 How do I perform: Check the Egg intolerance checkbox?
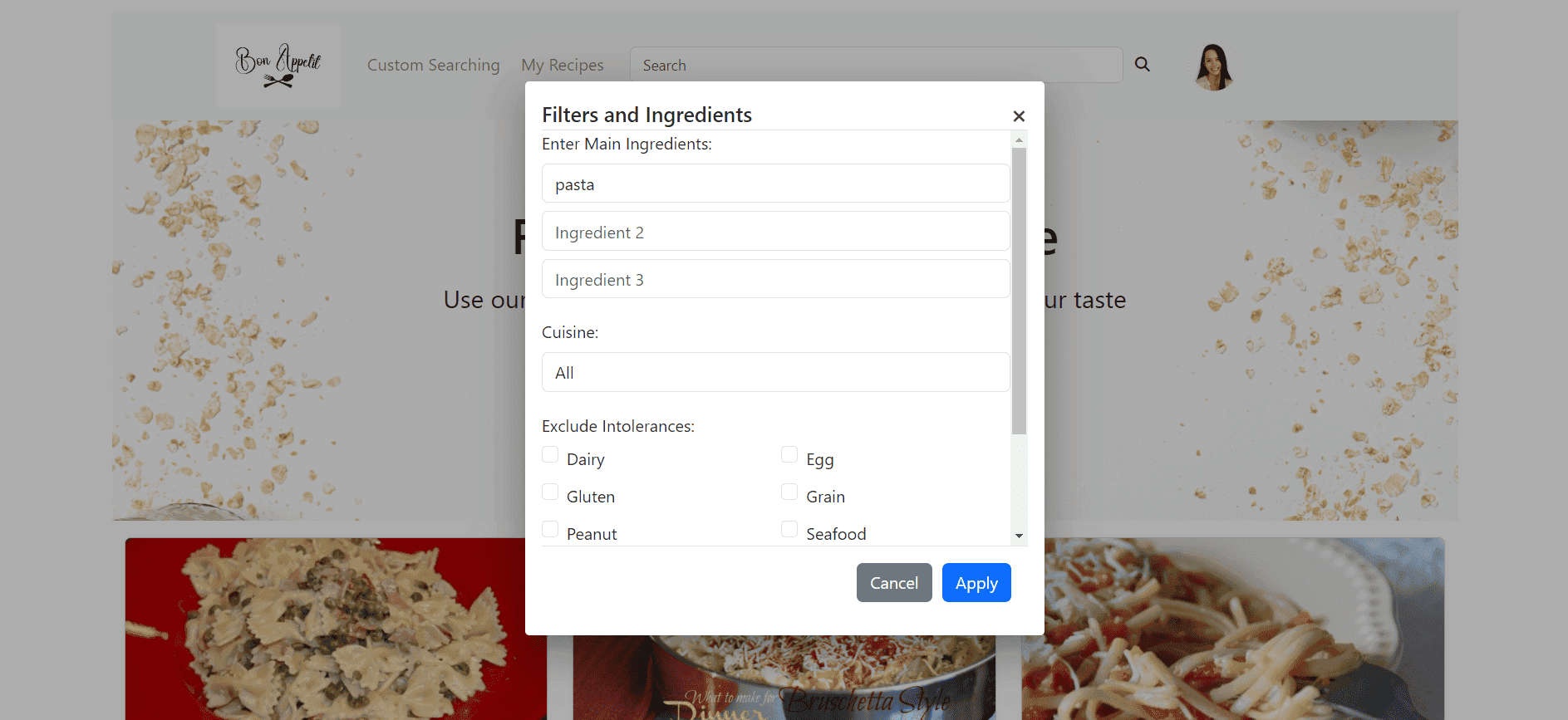pyautogui.click(x=789, y=454)
